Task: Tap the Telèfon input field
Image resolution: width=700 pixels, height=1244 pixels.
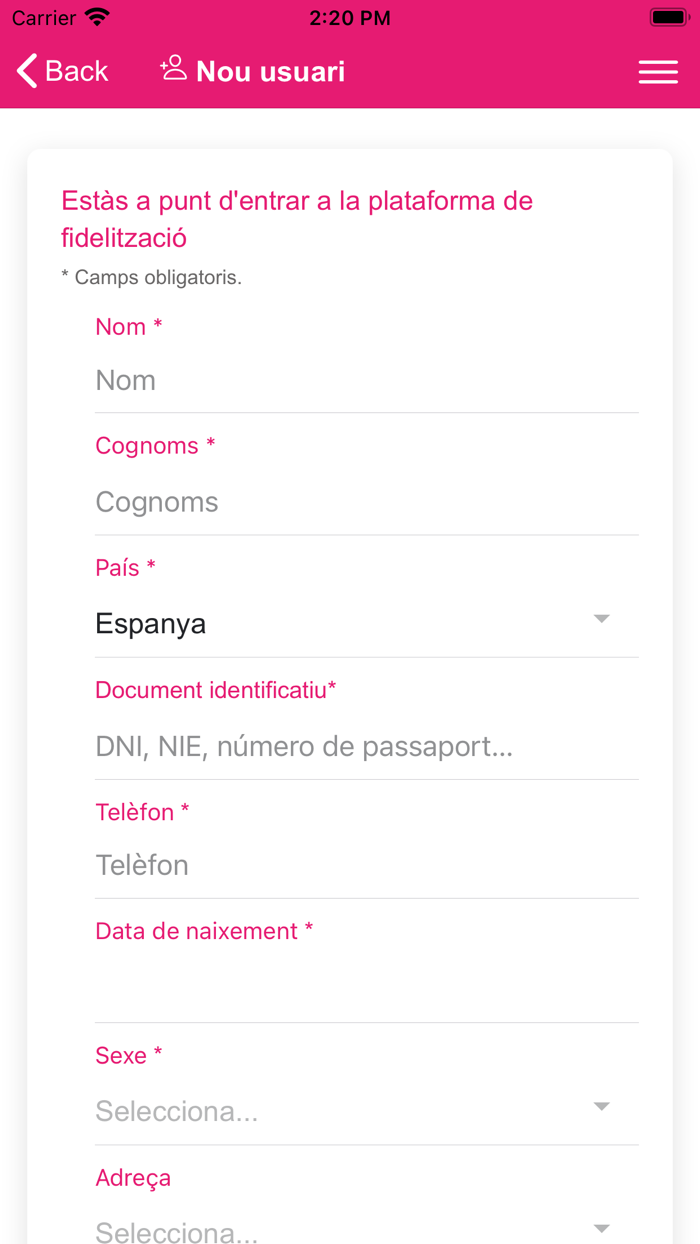Action: 366,865
